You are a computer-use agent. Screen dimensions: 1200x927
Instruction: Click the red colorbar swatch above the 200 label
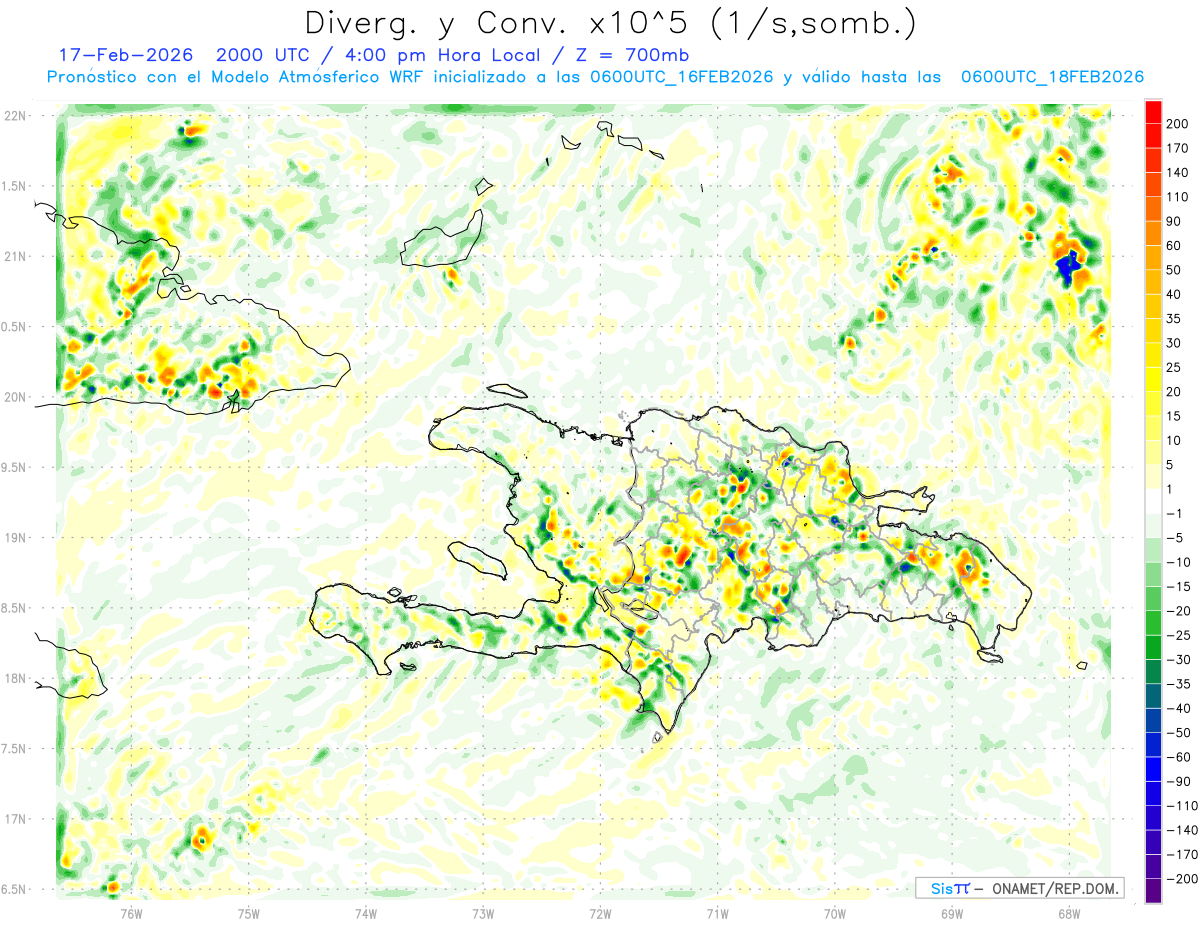(x=1153, y=111)
